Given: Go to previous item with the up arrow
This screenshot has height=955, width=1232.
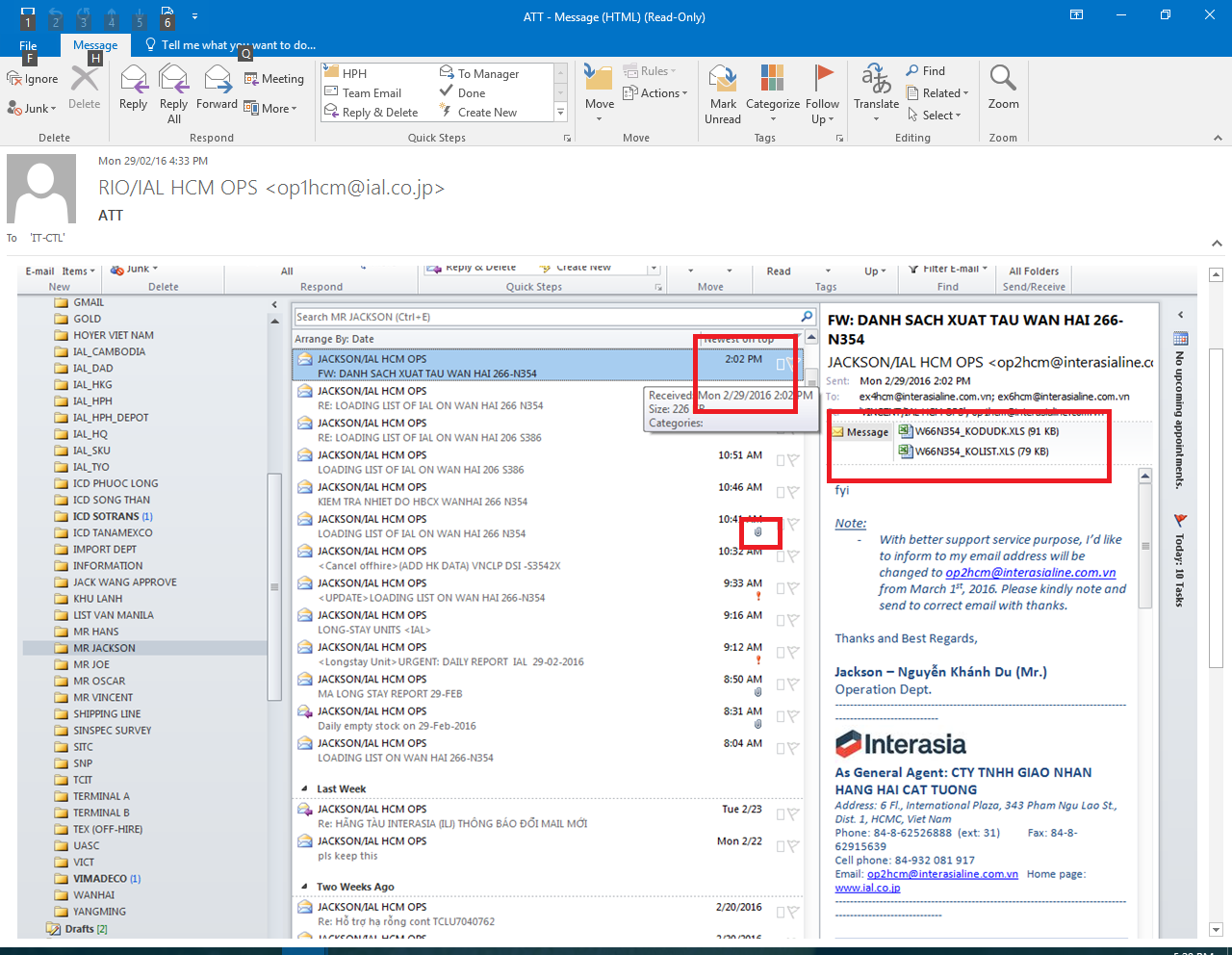Looking at the screenshot, I should [112, 16].
